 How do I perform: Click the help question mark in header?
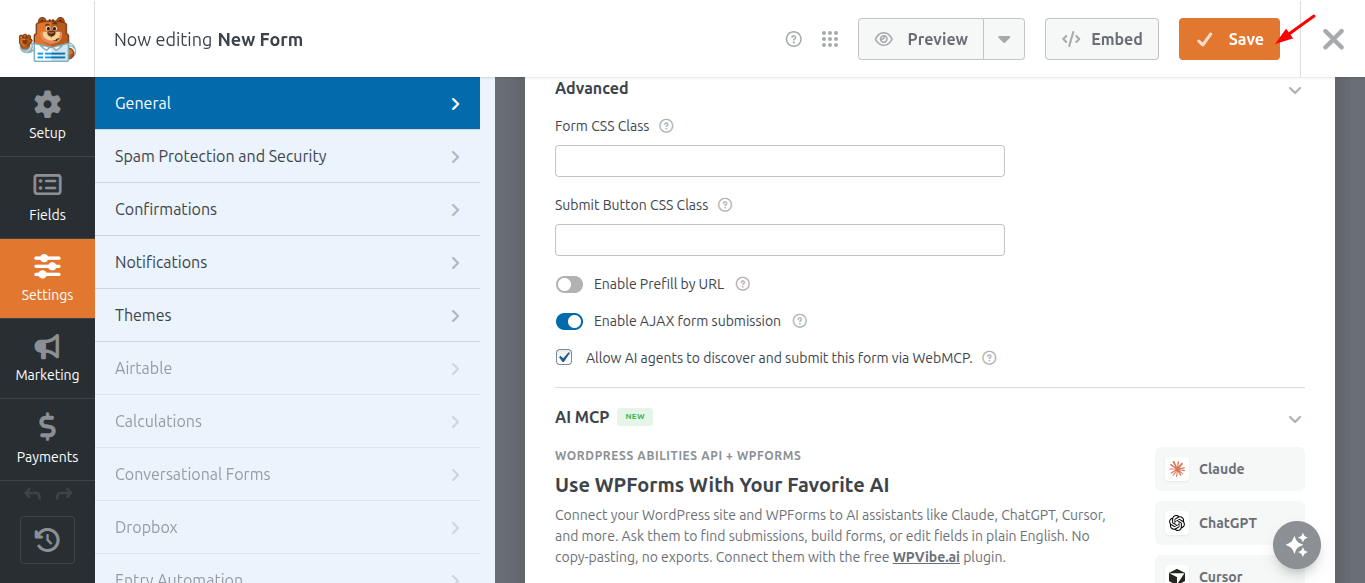794,39
